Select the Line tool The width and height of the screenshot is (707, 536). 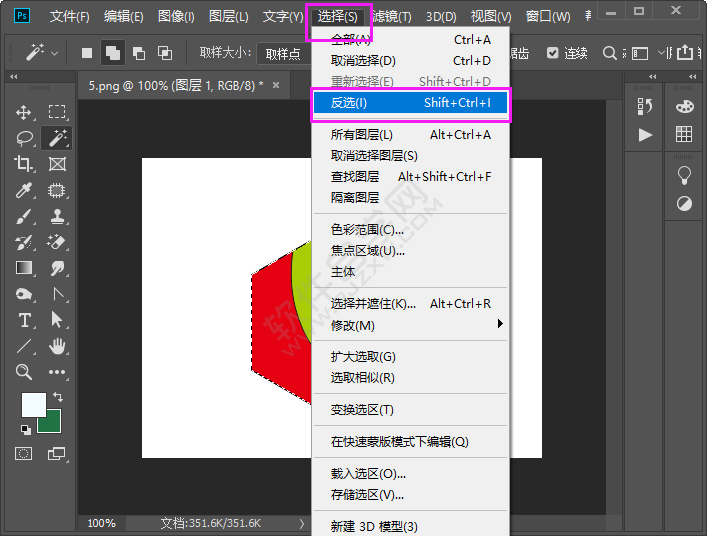pyautogui.click(x=23, y=346)
